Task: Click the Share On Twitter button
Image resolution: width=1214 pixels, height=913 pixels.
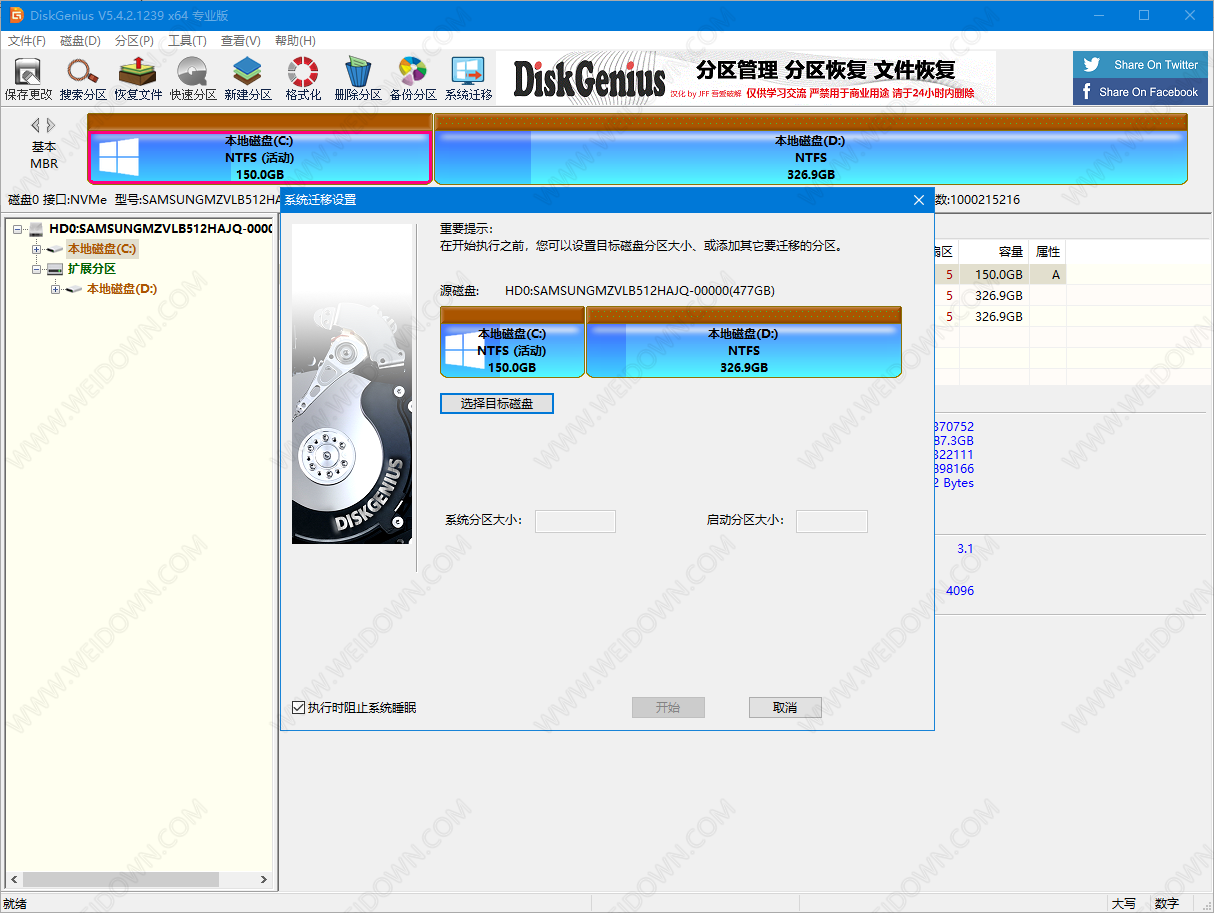Action: point(1140,65)
